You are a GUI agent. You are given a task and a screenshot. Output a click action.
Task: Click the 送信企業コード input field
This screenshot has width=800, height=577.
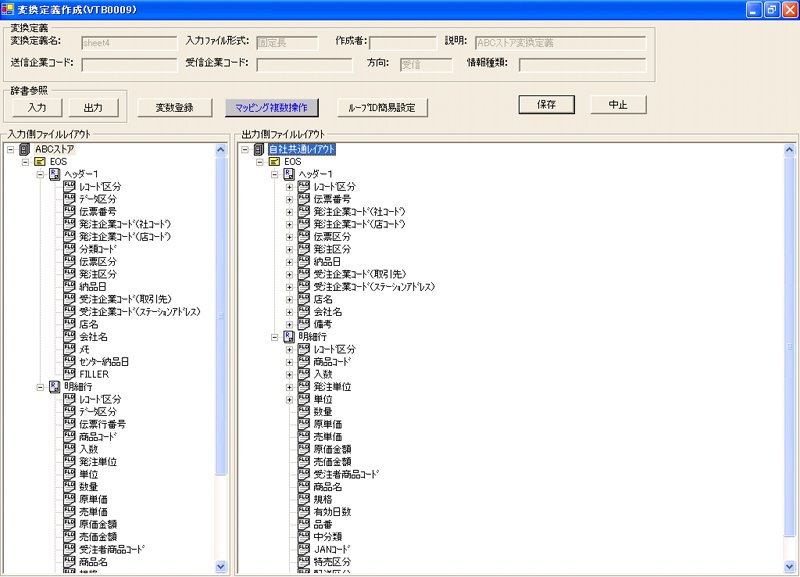tap(129, 65)
